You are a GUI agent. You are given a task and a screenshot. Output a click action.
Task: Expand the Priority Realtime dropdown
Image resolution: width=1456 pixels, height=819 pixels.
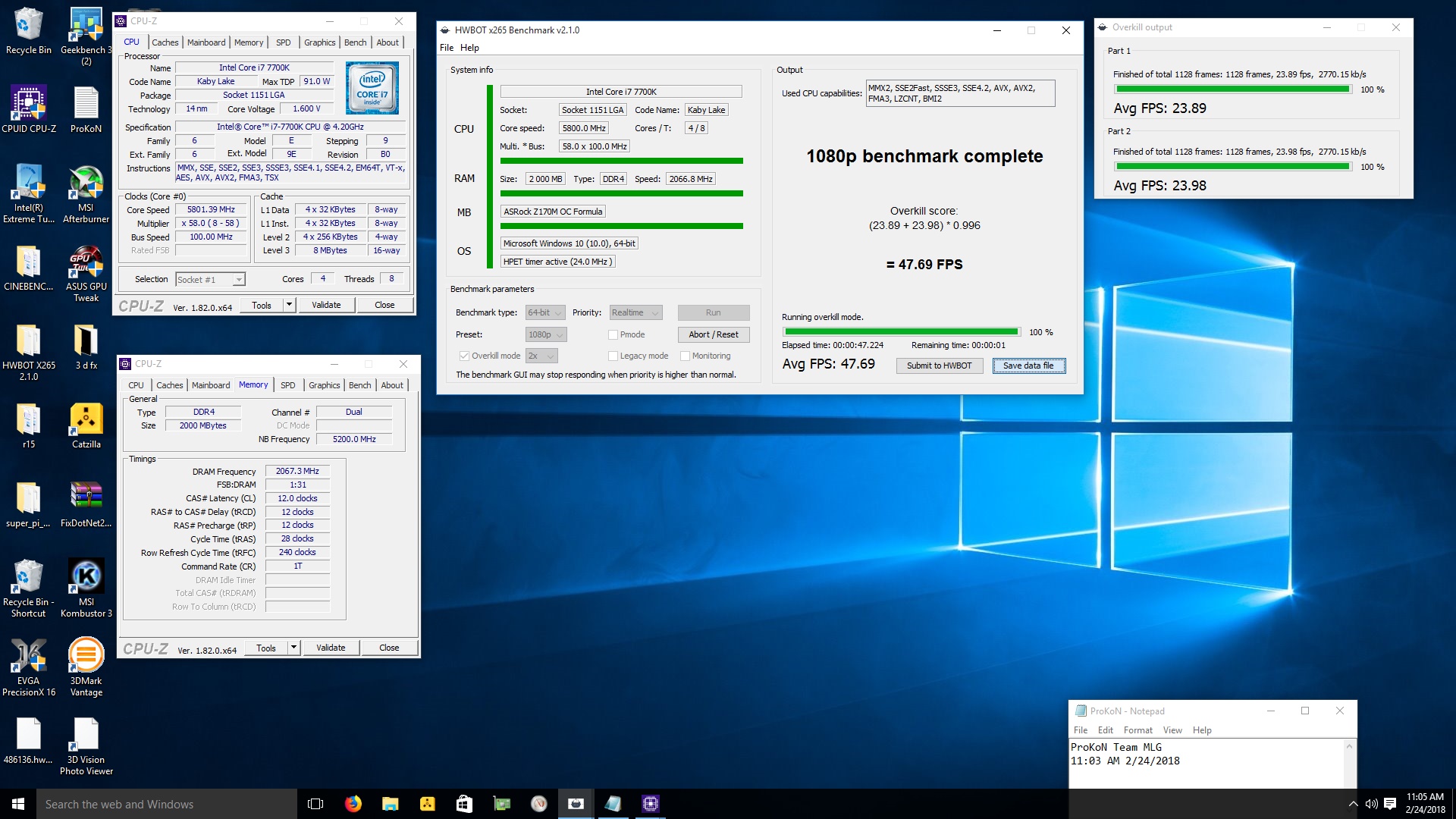(635, 312)
